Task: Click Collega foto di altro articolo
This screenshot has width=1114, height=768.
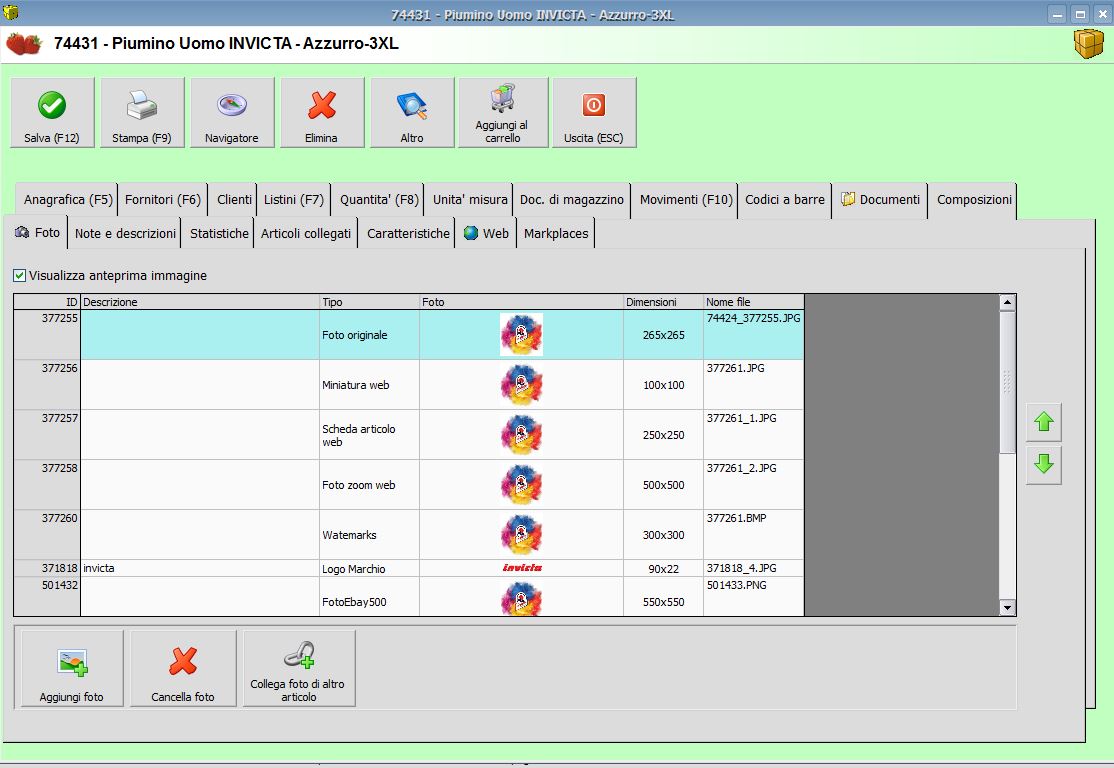Action: coord(299,669)
